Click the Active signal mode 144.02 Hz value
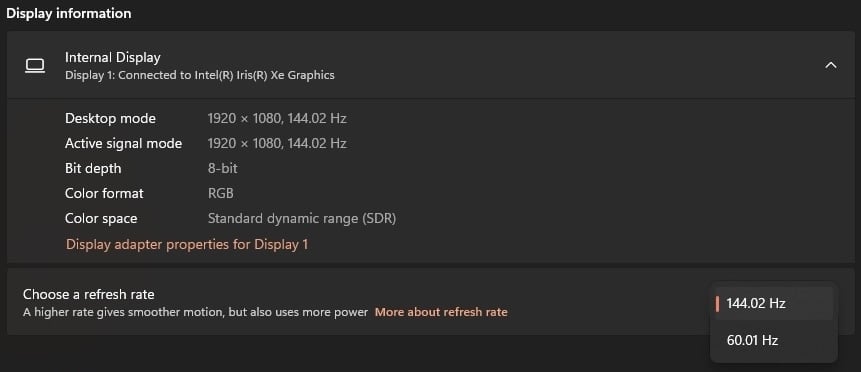861x372 pixels. [317, 143]
